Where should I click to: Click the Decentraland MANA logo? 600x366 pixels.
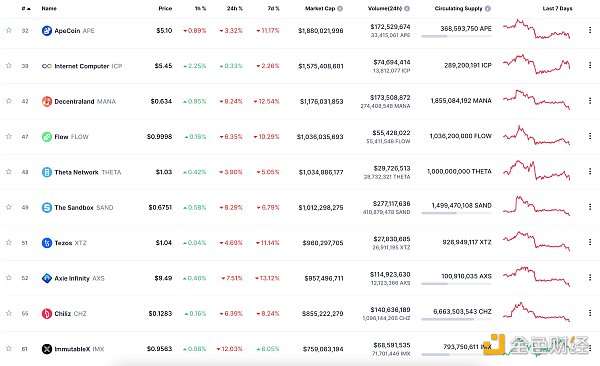click(47, 101)
